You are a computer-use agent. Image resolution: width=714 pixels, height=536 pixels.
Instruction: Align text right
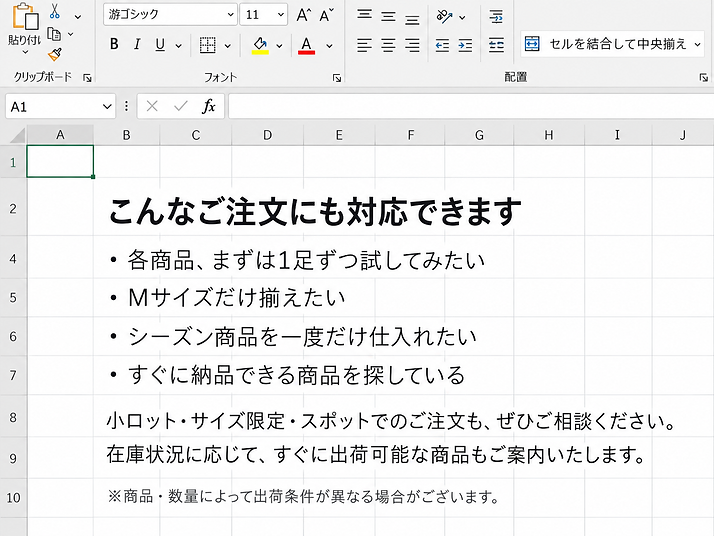[x=412, y=45]
